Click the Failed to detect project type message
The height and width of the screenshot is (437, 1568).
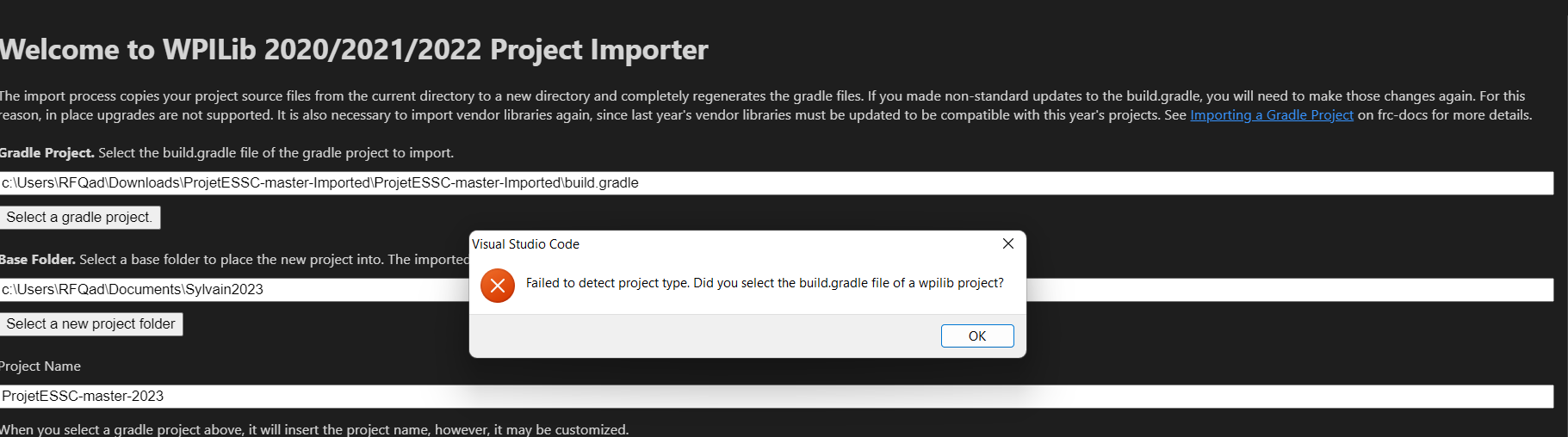pos(765,283)
